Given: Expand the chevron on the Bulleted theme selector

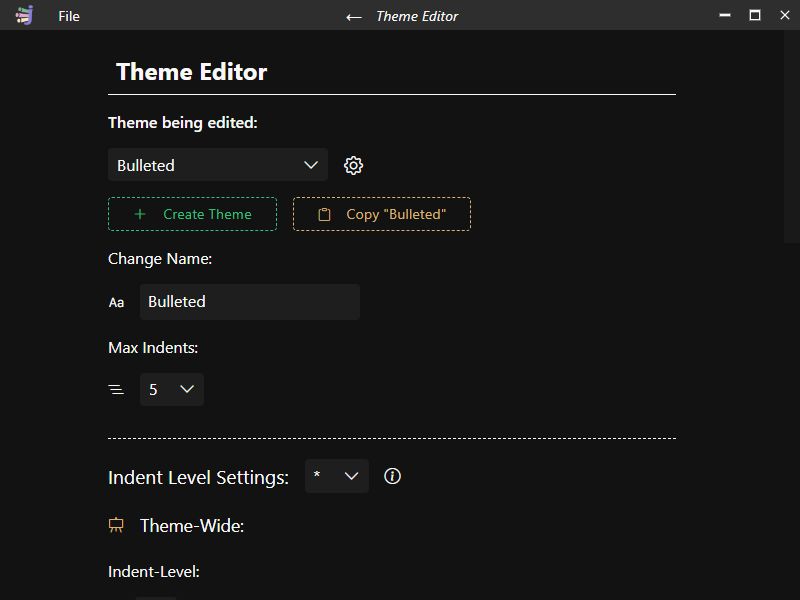Looking at the screenshot, I should click(312, 164).
